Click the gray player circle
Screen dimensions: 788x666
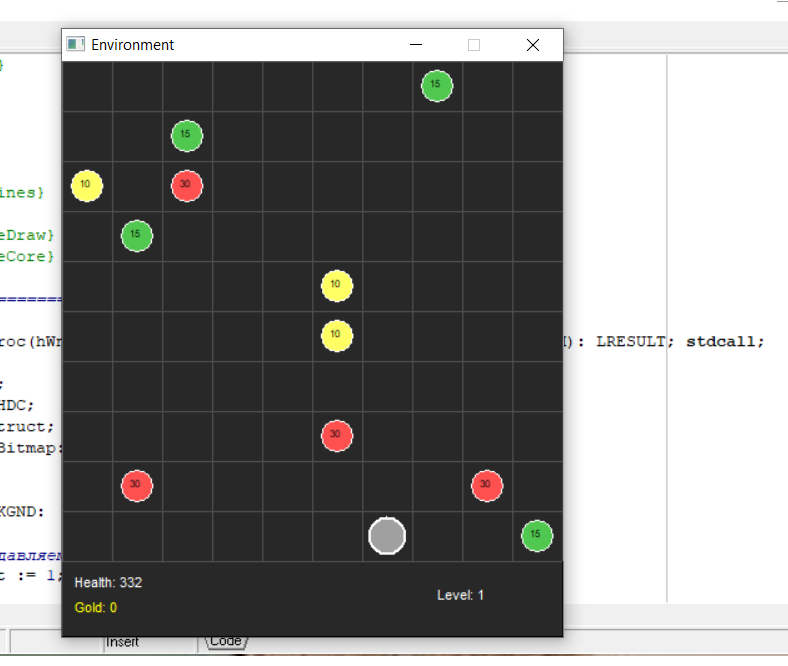[x=387, y=536]
